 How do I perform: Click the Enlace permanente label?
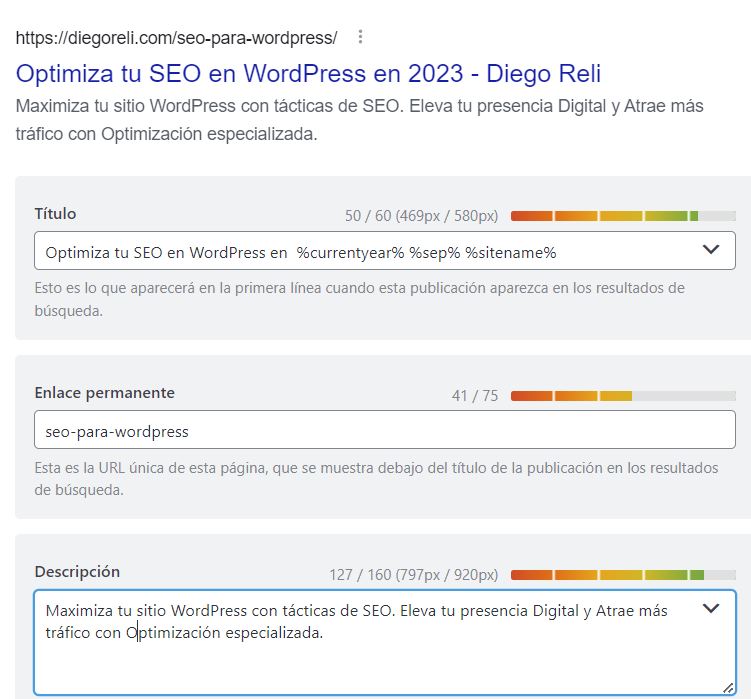(104, 393)
